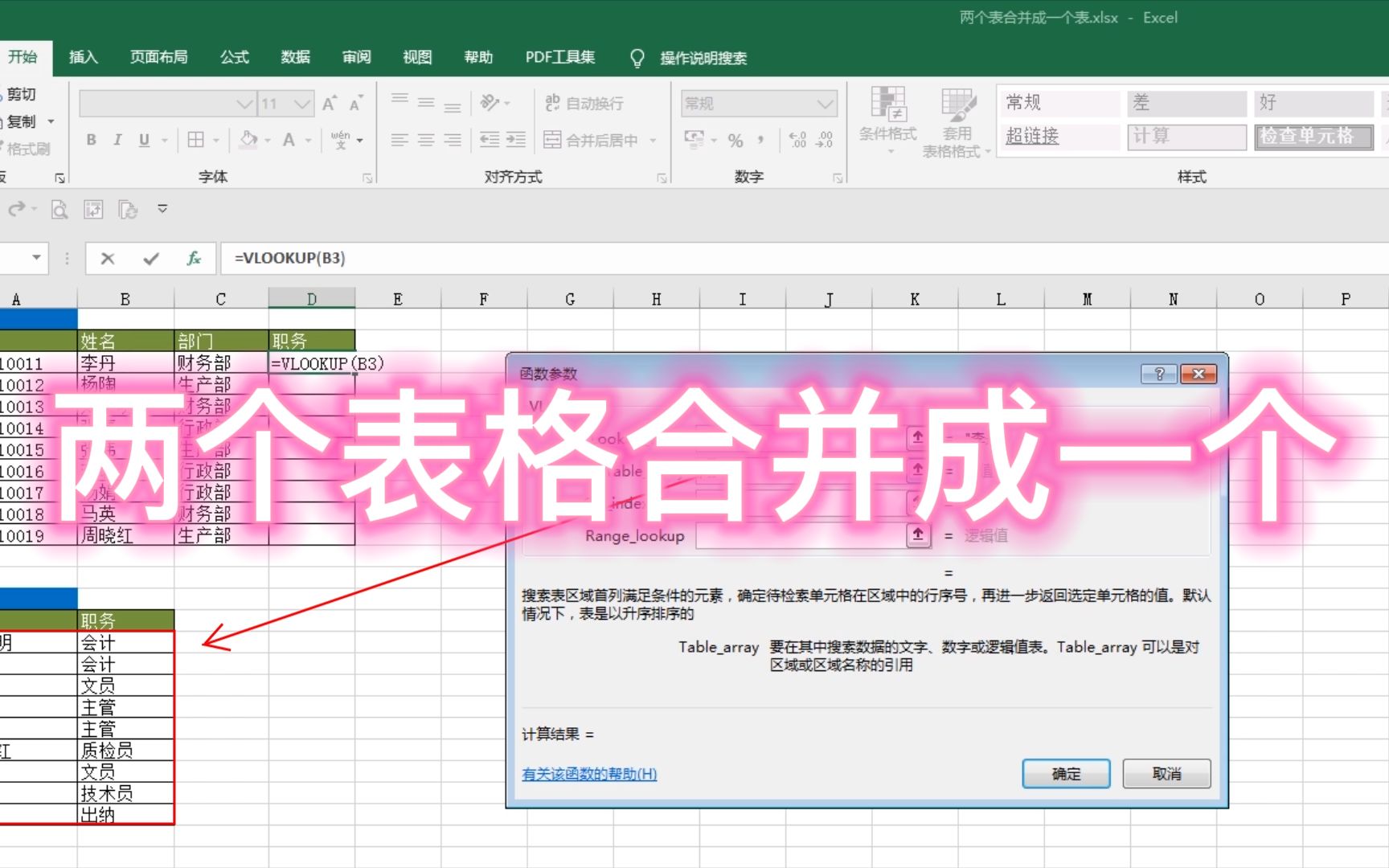The height and width of the screenshot is (868, 1389).
Task: Switch to the 审阅 ribbon tab
Action: point(357,57)
